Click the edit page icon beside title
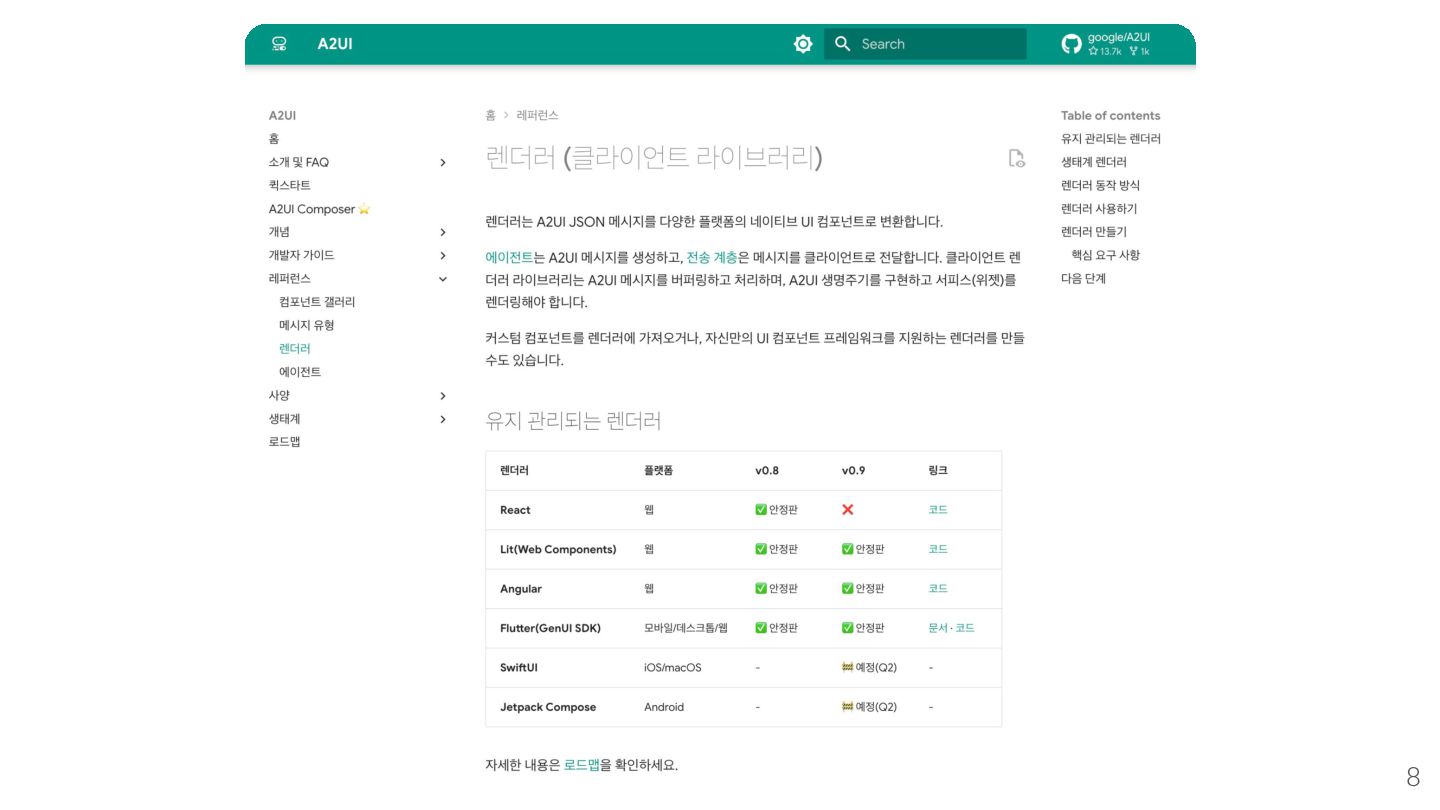Image resolution: width=1440 pixels, height=810 pixels. coord(1017,158)
